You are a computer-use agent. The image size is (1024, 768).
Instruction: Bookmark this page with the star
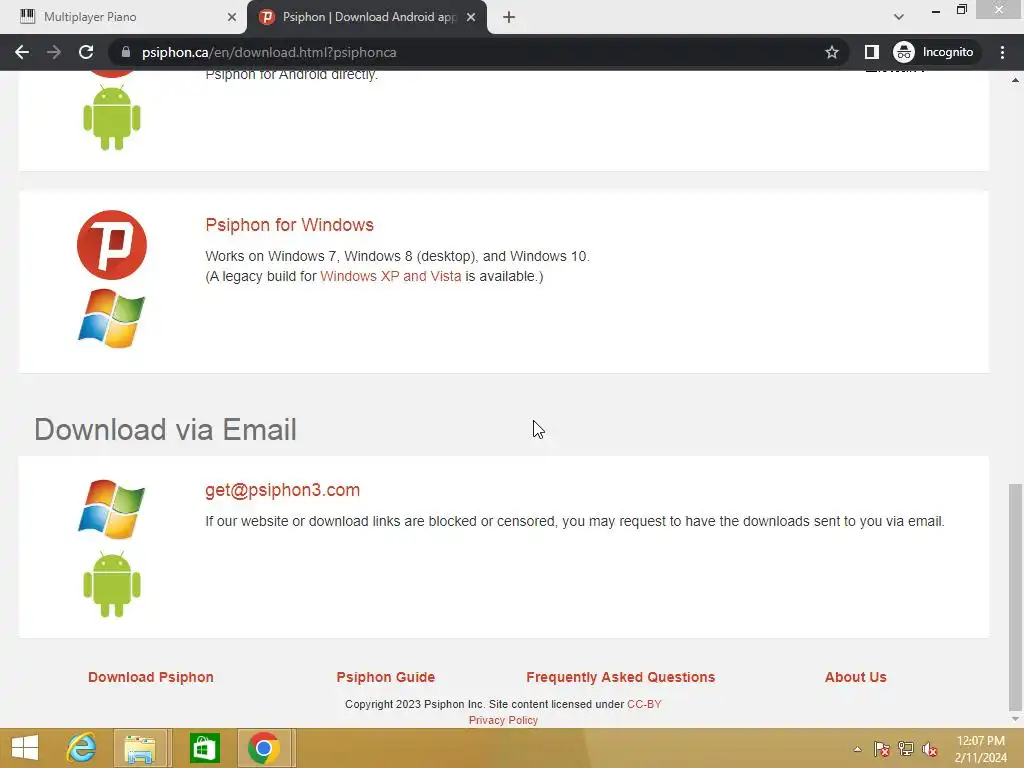(x=831, y=52)
